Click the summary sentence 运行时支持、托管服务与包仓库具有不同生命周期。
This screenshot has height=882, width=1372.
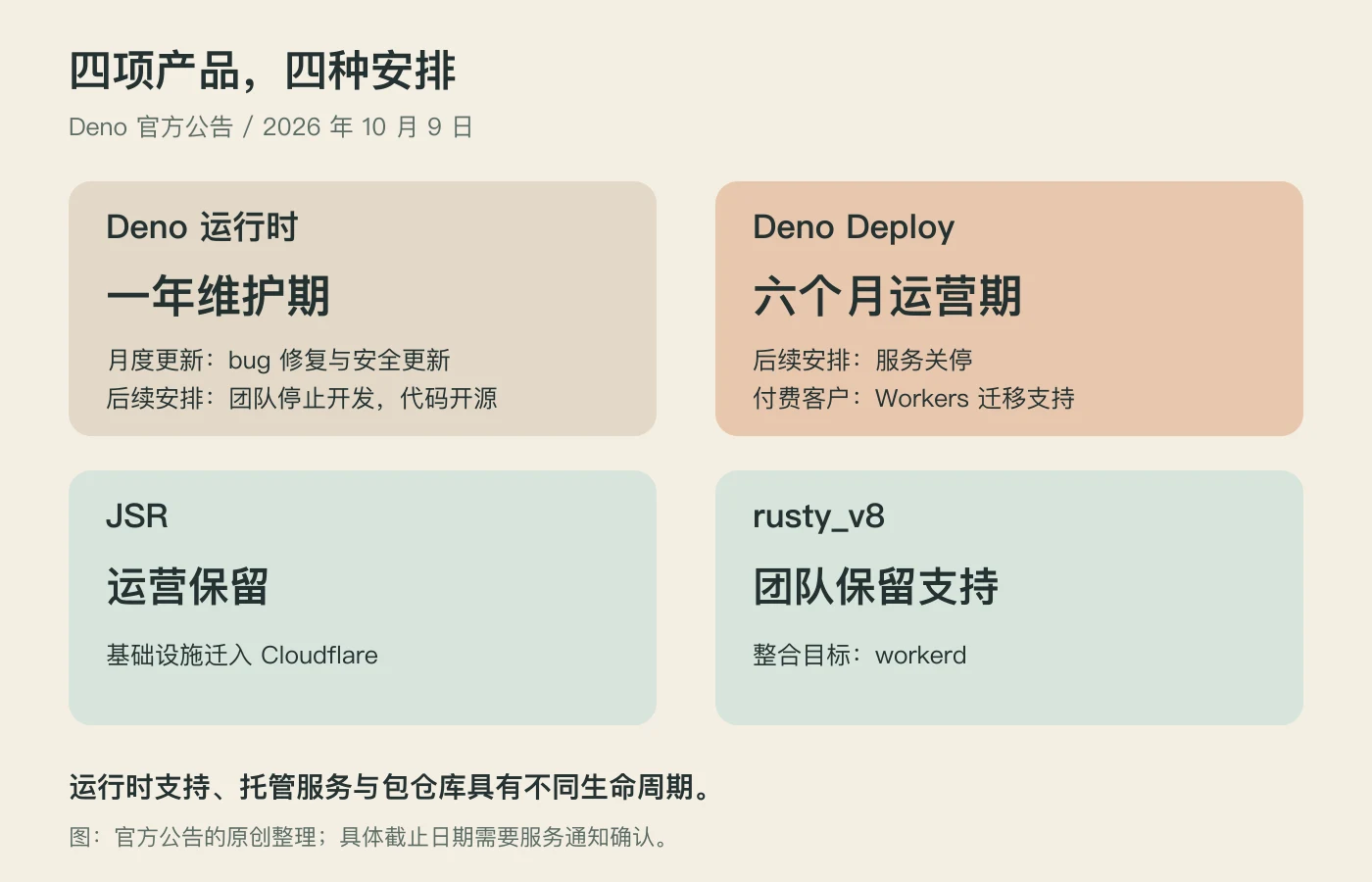click(391, 787)
